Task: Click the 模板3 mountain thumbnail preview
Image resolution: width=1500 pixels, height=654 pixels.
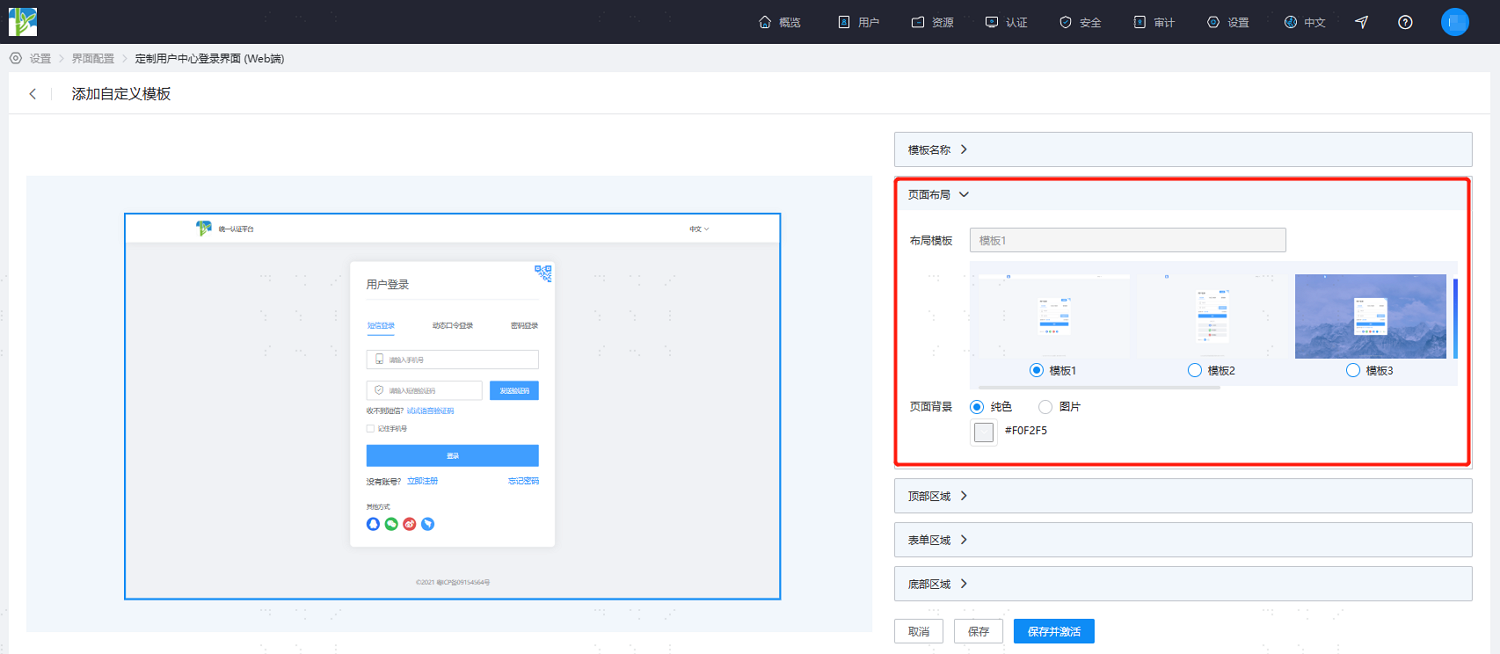Action: 1370,316
